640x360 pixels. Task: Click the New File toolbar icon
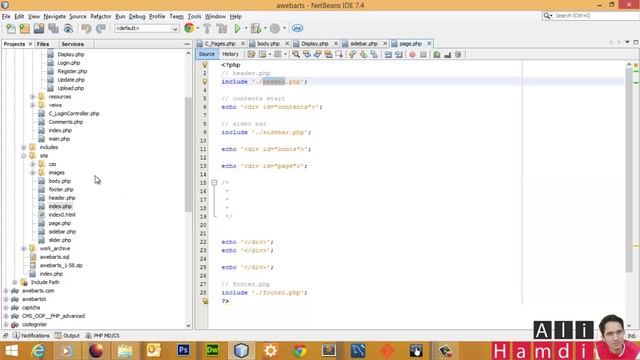11,29
